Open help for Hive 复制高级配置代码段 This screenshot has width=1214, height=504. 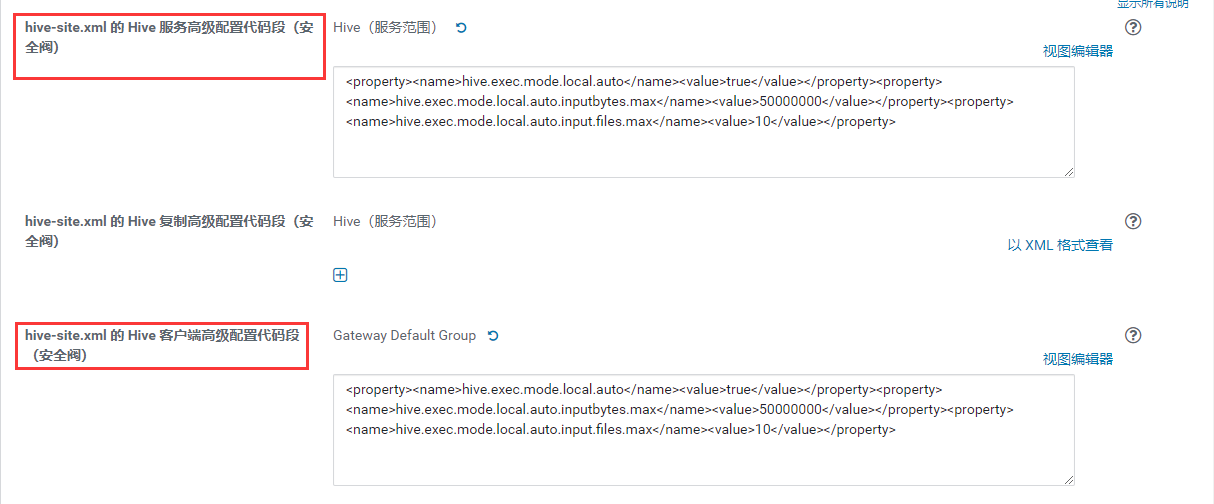click(x=1133, y=221)
